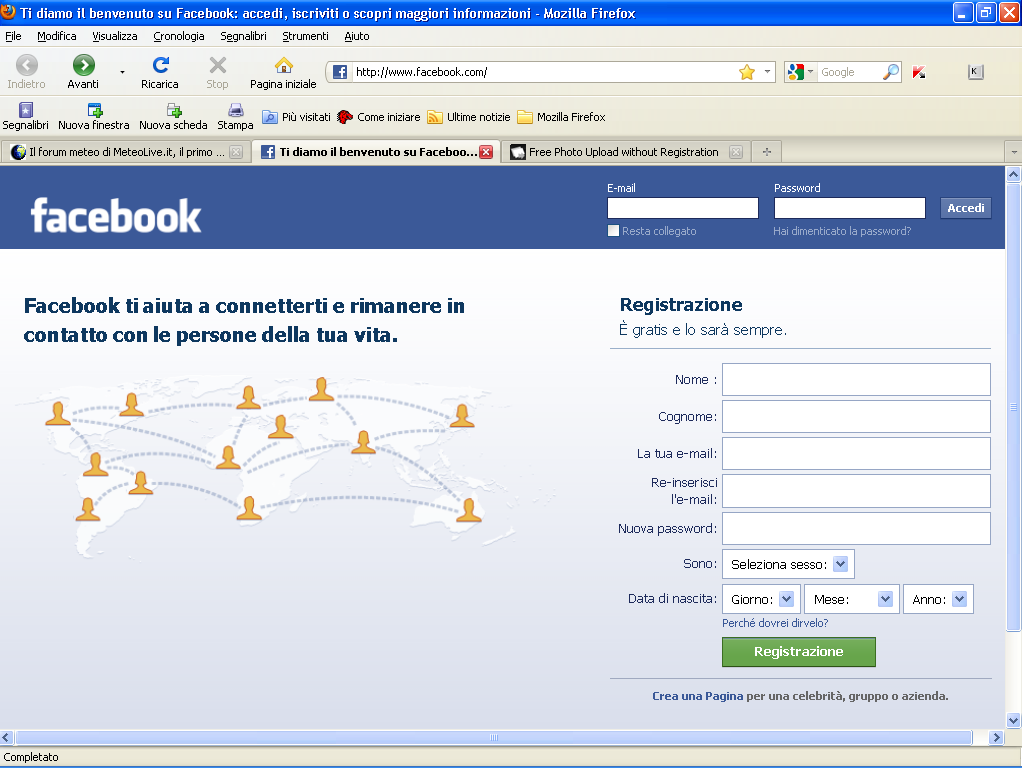Enable the Resta collegato checkbox
Image resolution: width=1024 pixels, height=768 pixels.
click(613, 230)
